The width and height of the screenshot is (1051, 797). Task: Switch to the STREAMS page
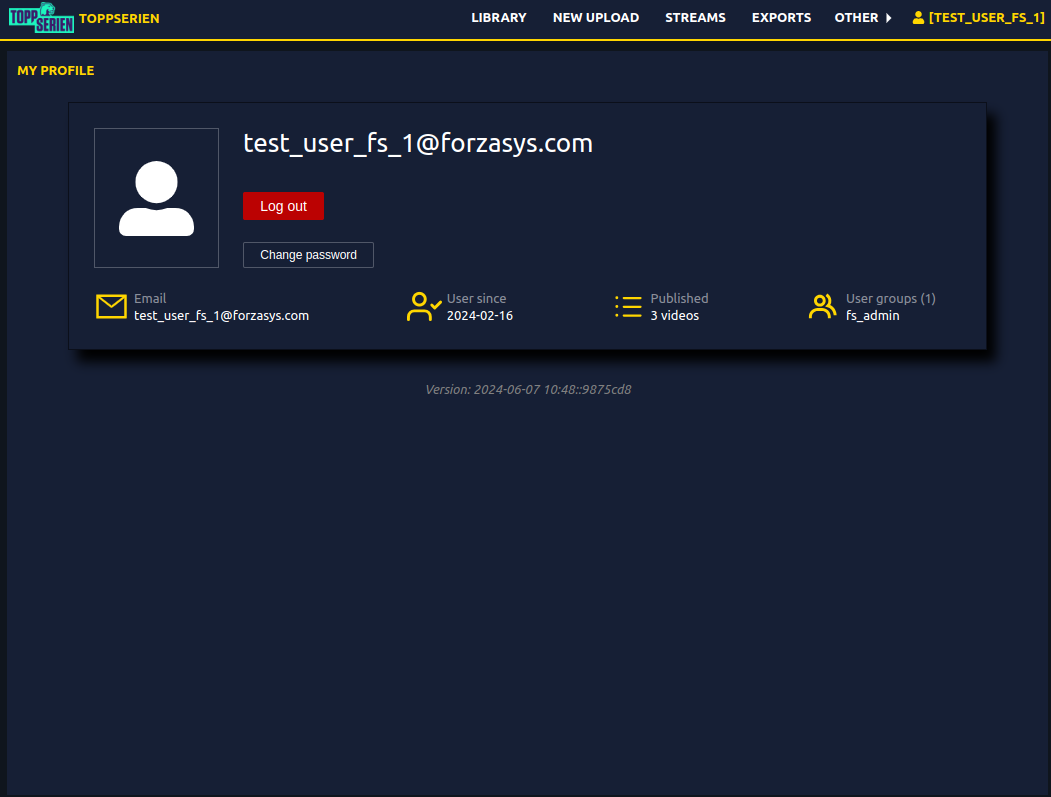click(x=695, y=17)
